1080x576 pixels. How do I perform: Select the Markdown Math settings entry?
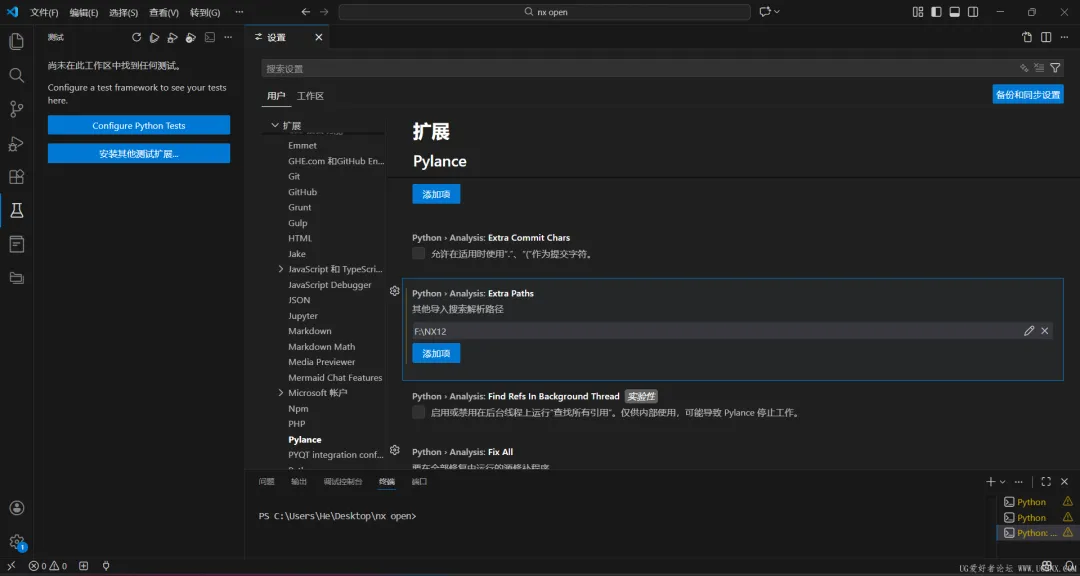tap(322, 347)
